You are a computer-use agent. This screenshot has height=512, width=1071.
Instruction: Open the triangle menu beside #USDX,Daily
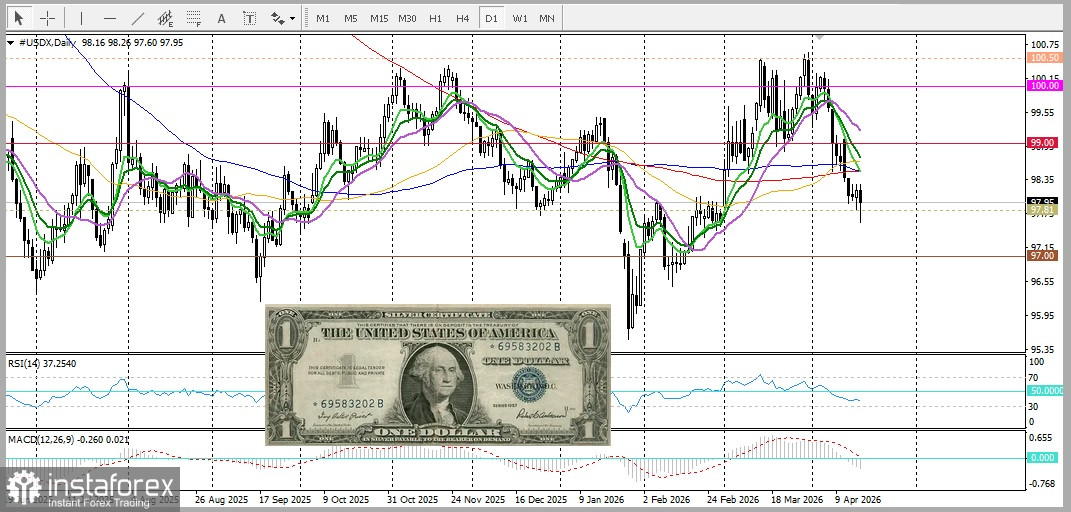tap(10, 42)
